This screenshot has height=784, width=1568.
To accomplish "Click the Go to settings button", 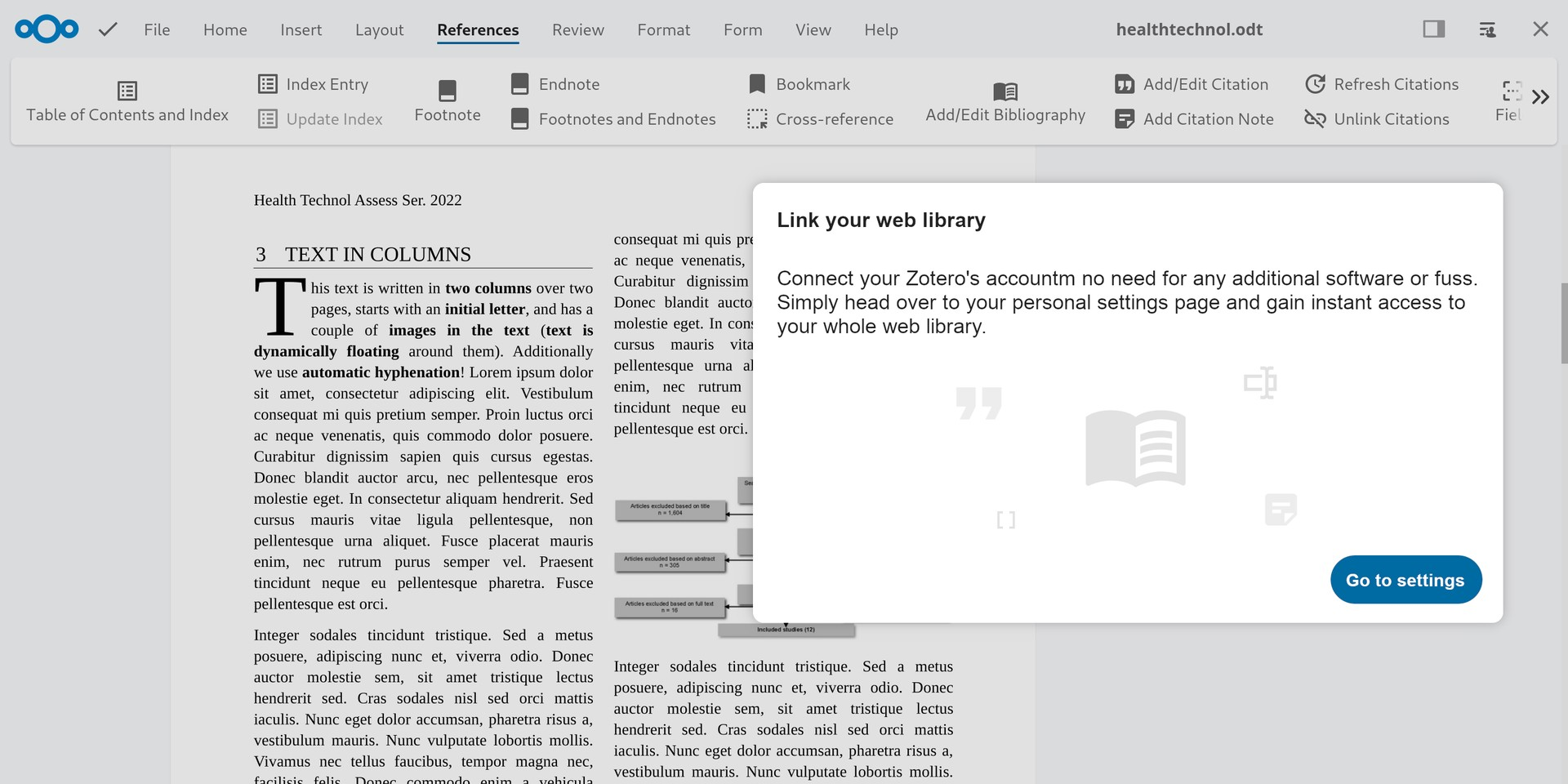I will click(1405, 580).
